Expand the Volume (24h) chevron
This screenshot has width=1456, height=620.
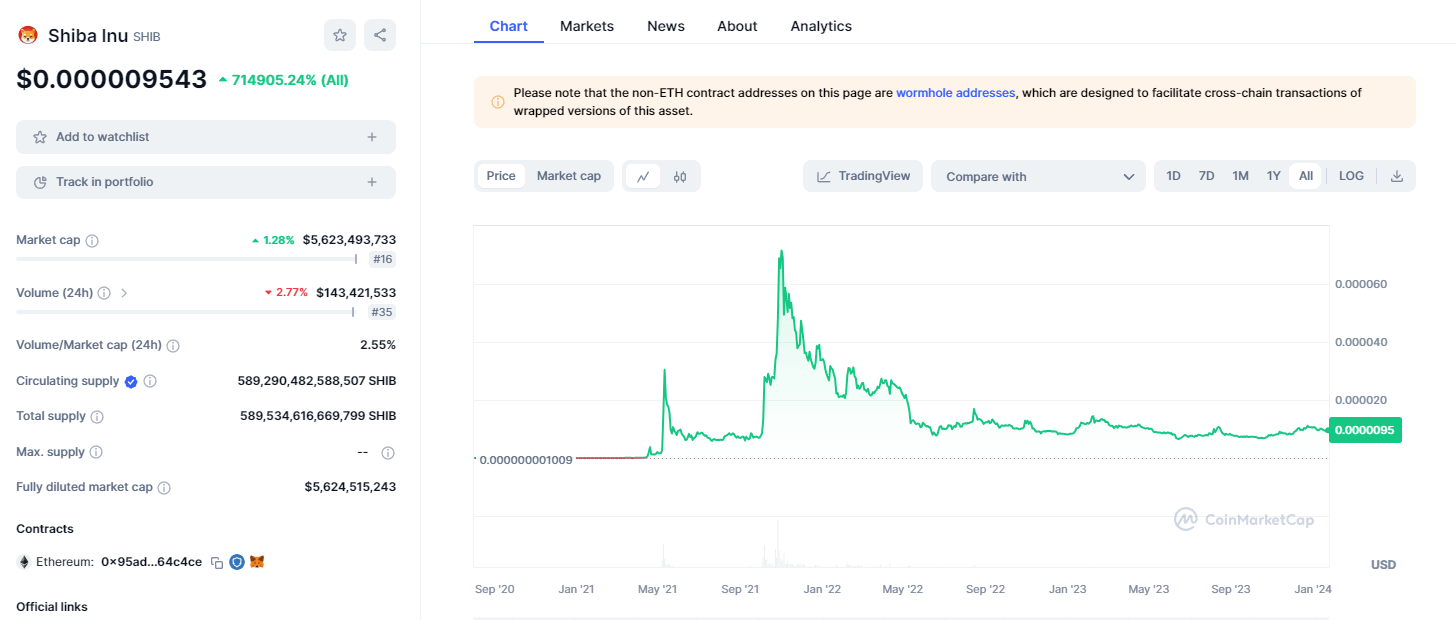(124, 293)
